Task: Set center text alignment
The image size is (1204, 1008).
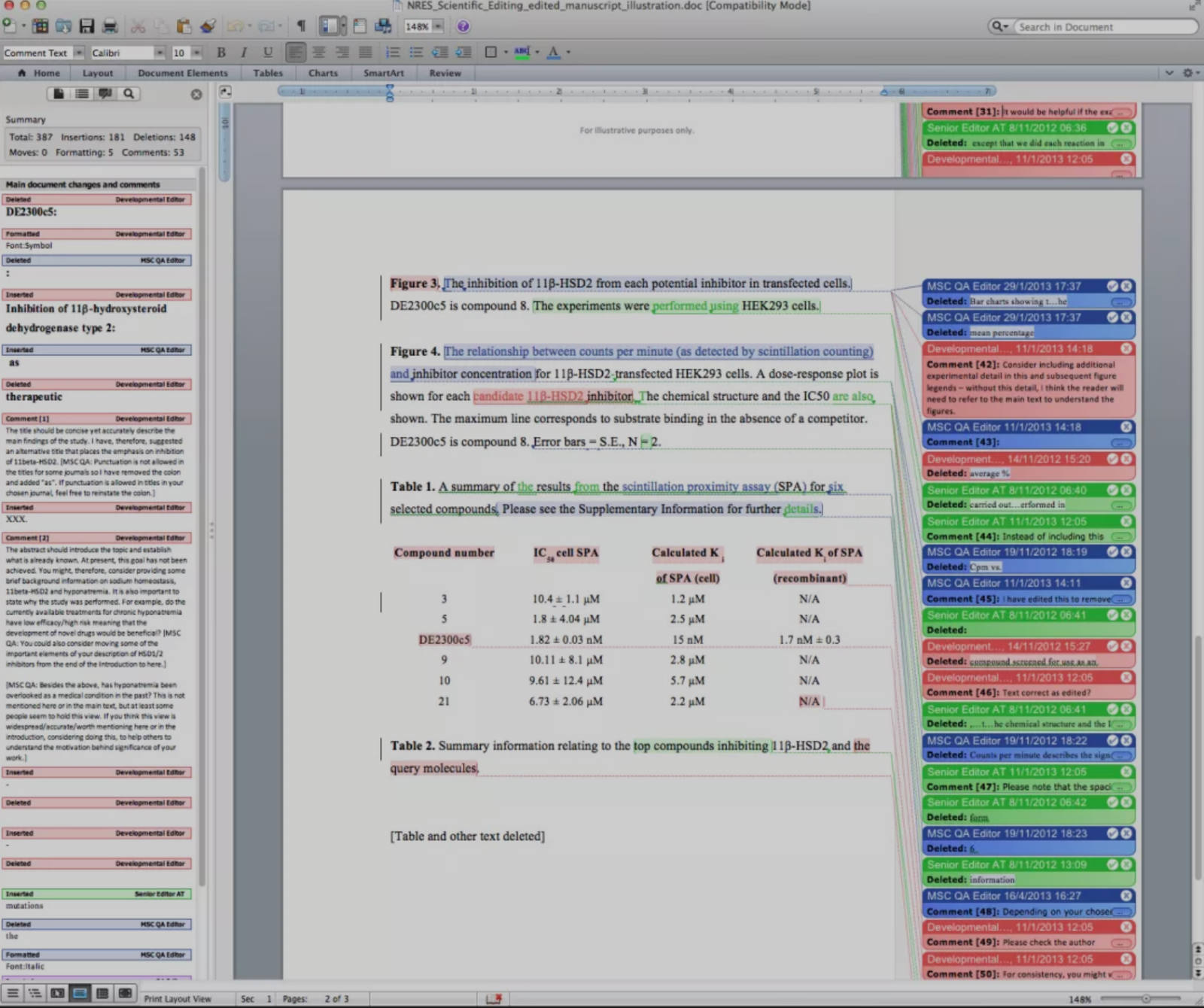Action: 319,52
